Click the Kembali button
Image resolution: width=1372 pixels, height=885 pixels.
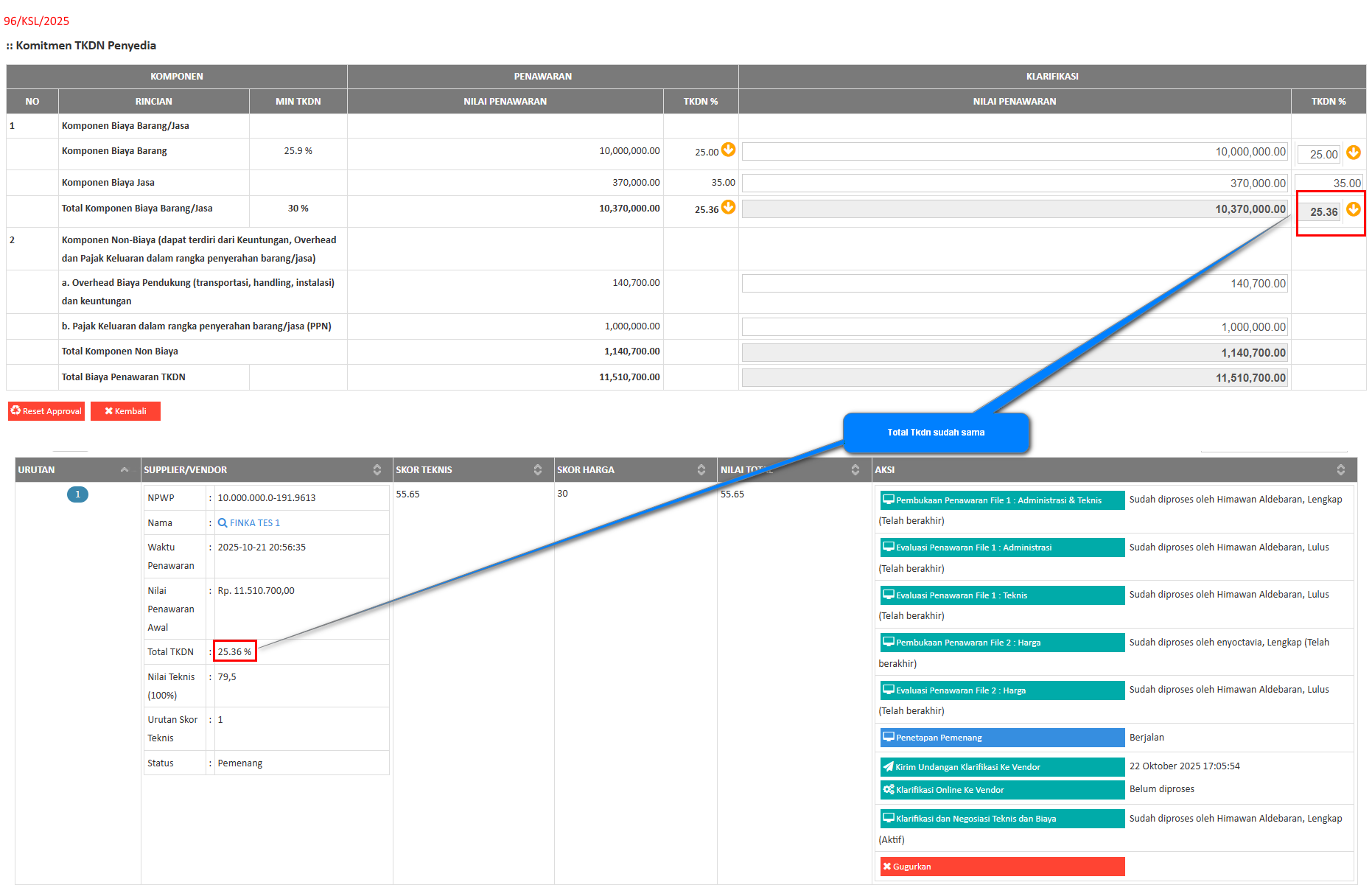[125, 411]
